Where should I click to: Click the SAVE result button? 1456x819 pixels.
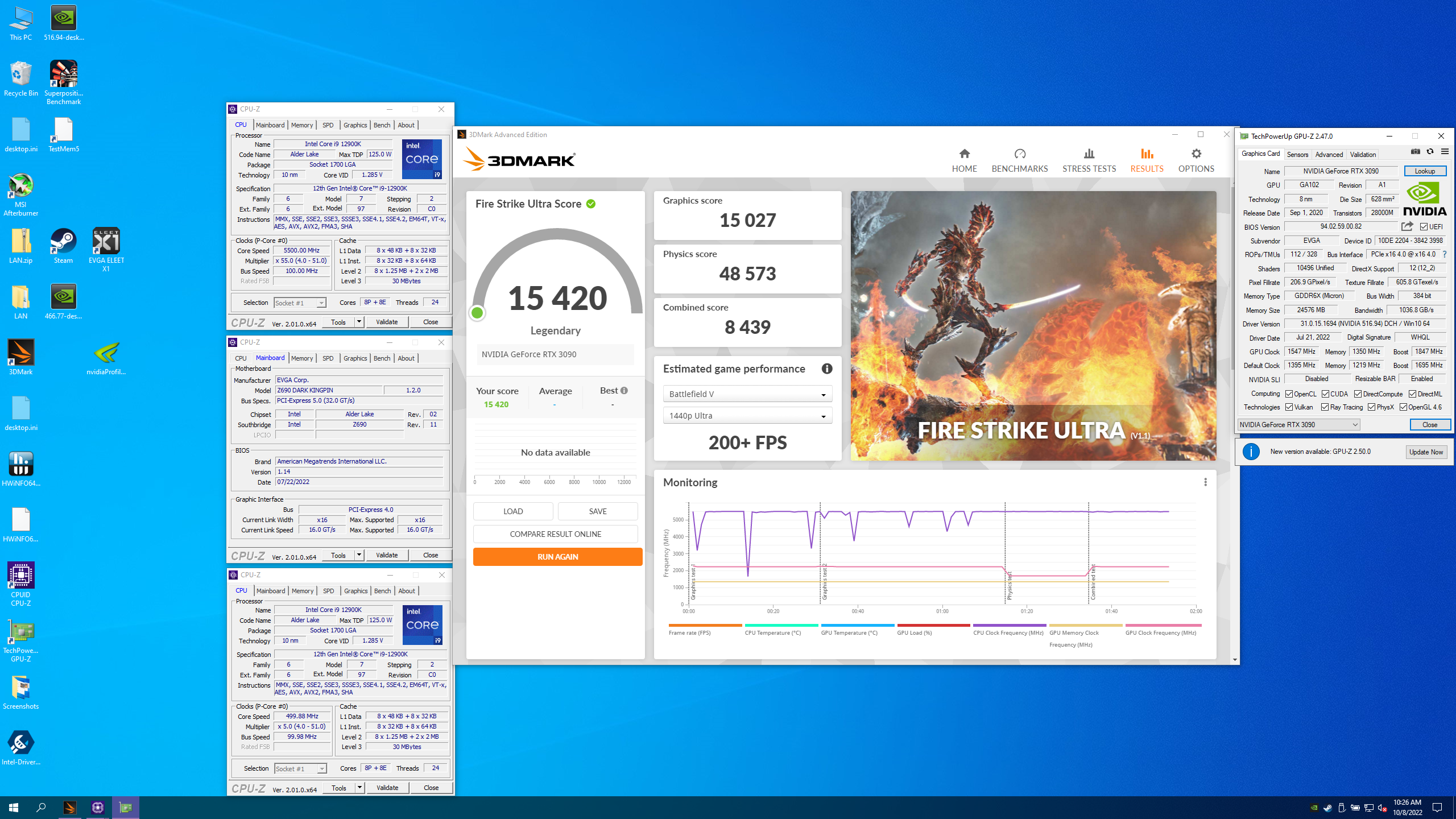[x=597, y=511]
